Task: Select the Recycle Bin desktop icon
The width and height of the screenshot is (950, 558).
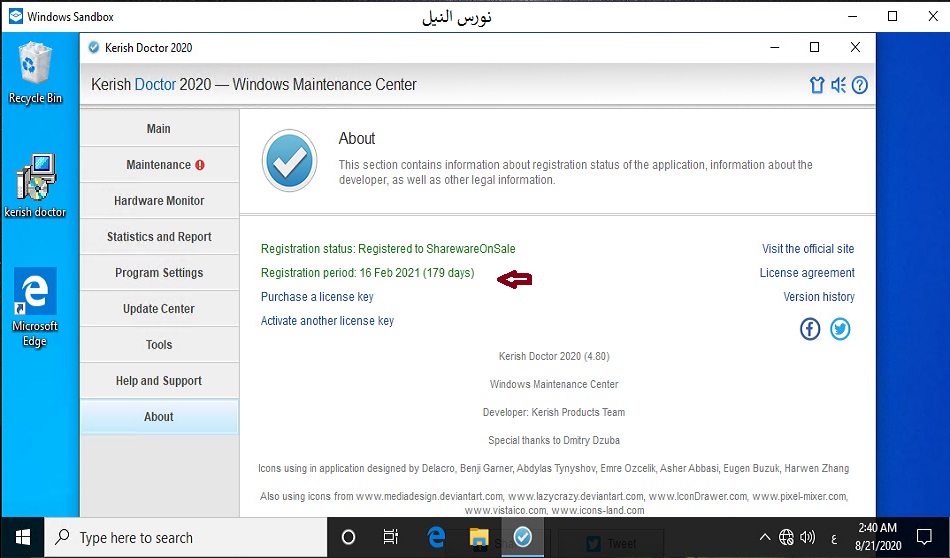Action: [35, 66]
